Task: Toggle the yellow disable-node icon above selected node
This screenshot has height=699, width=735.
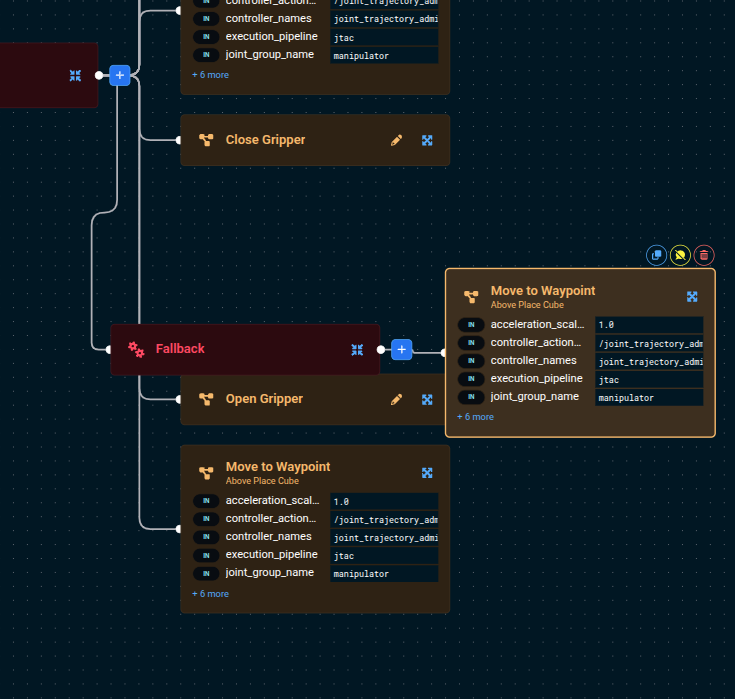Action: point(680,255)
